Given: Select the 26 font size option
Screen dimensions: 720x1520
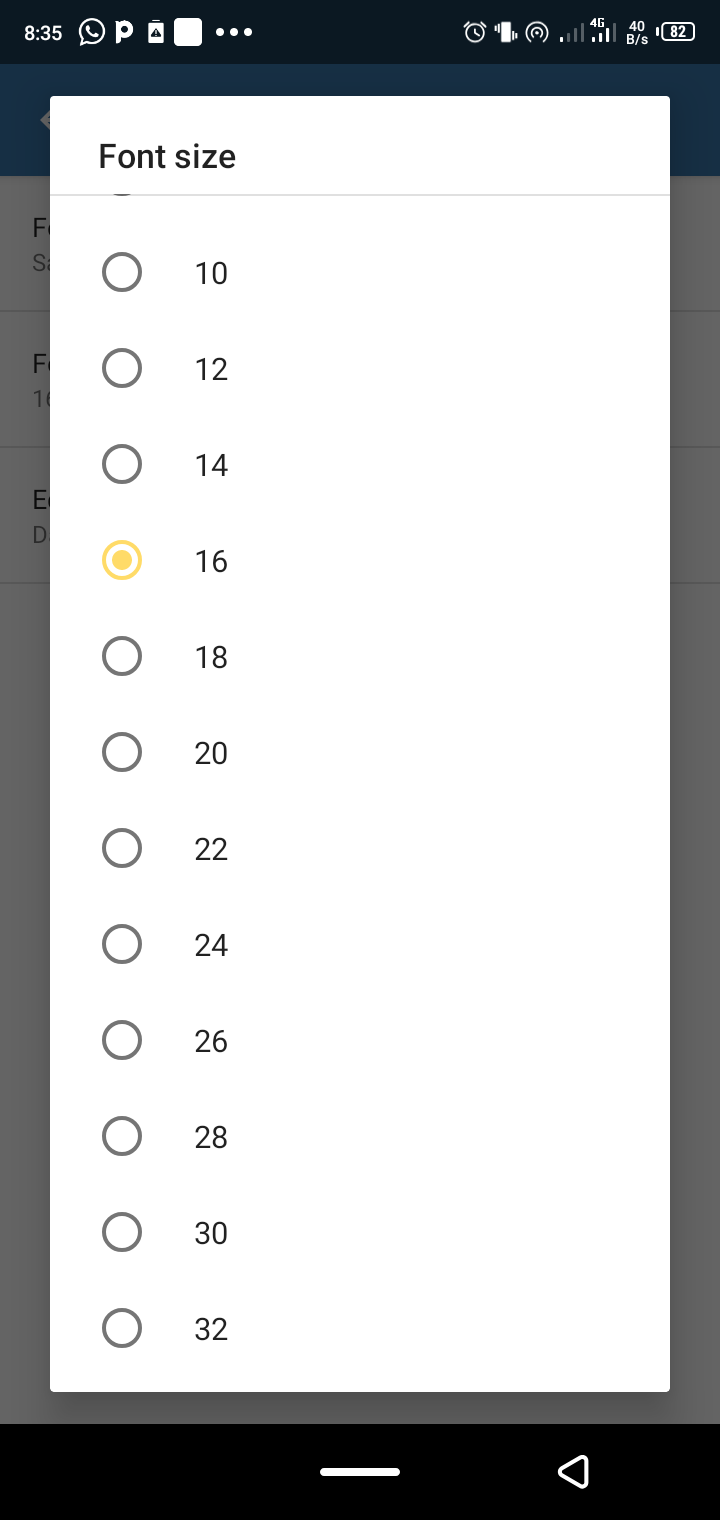Looking at the screenshot, I should 122,1040.
